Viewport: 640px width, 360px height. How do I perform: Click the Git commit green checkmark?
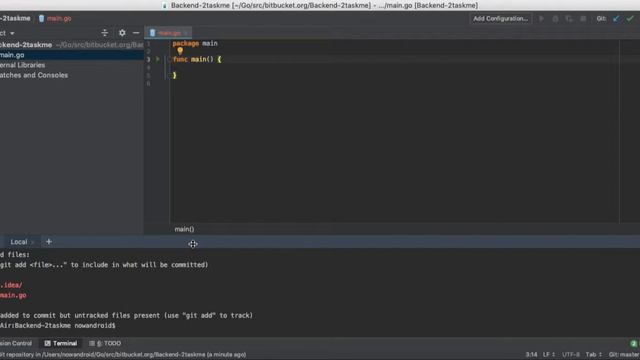(x=630, y=18)
